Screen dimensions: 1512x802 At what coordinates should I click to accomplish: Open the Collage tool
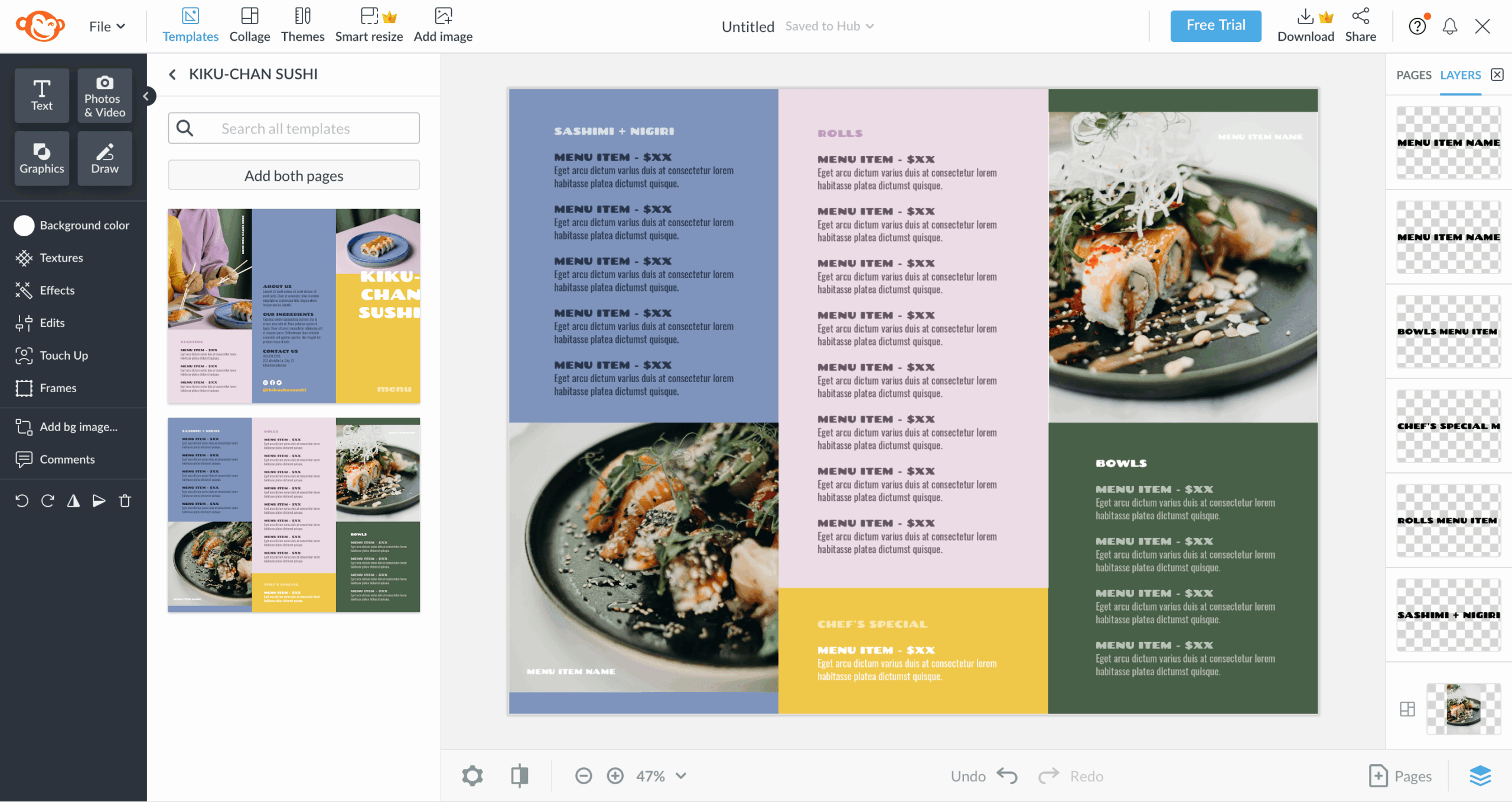249,25
